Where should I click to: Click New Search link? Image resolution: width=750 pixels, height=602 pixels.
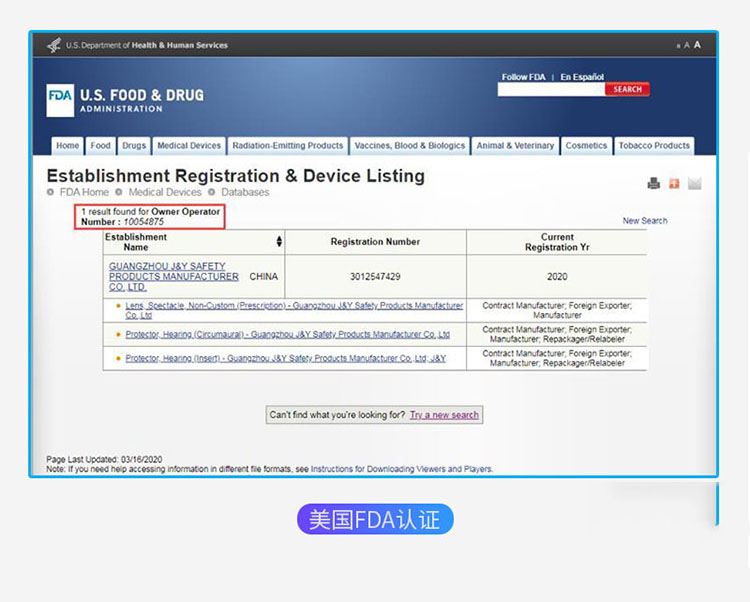point(645,221)
